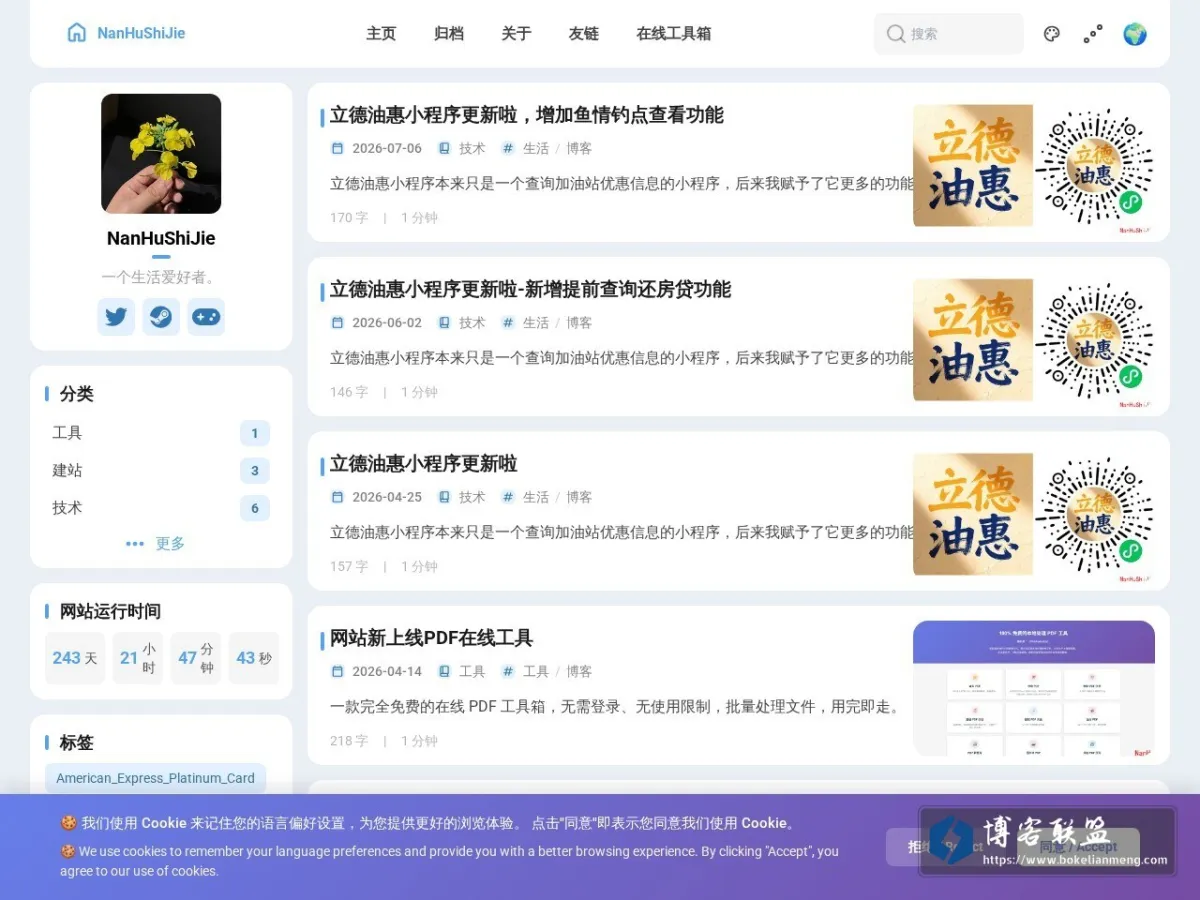Open the 工具 category in sidebar
This screenshot has height=900, width=1200.
[x=161, y=433]
